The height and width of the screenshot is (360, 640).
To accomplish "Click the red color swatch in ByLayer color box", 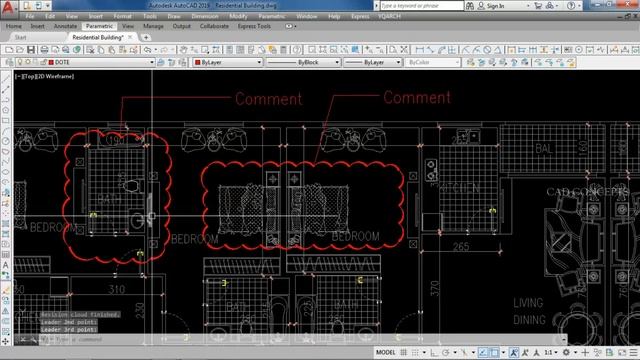I will [x=198, y=62].
